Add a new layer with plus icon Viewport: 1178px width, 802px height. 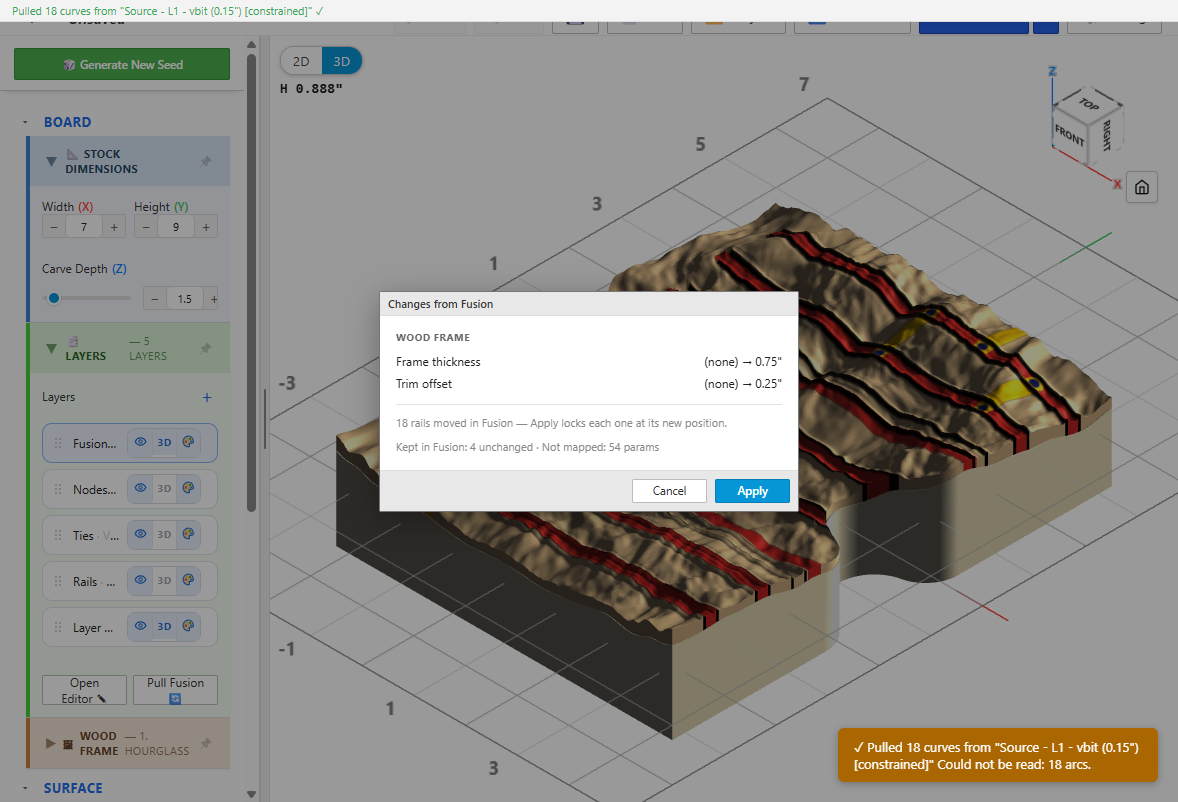click(207, 397)
